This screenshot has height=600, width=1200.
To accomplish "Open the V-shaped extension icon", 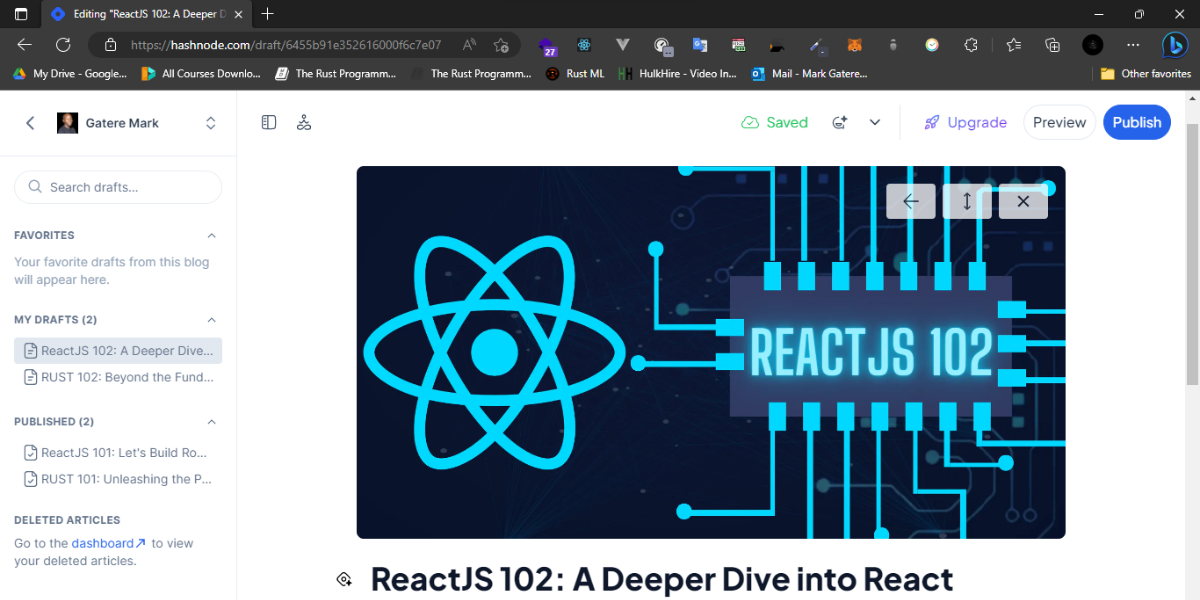I will [622, 45].
